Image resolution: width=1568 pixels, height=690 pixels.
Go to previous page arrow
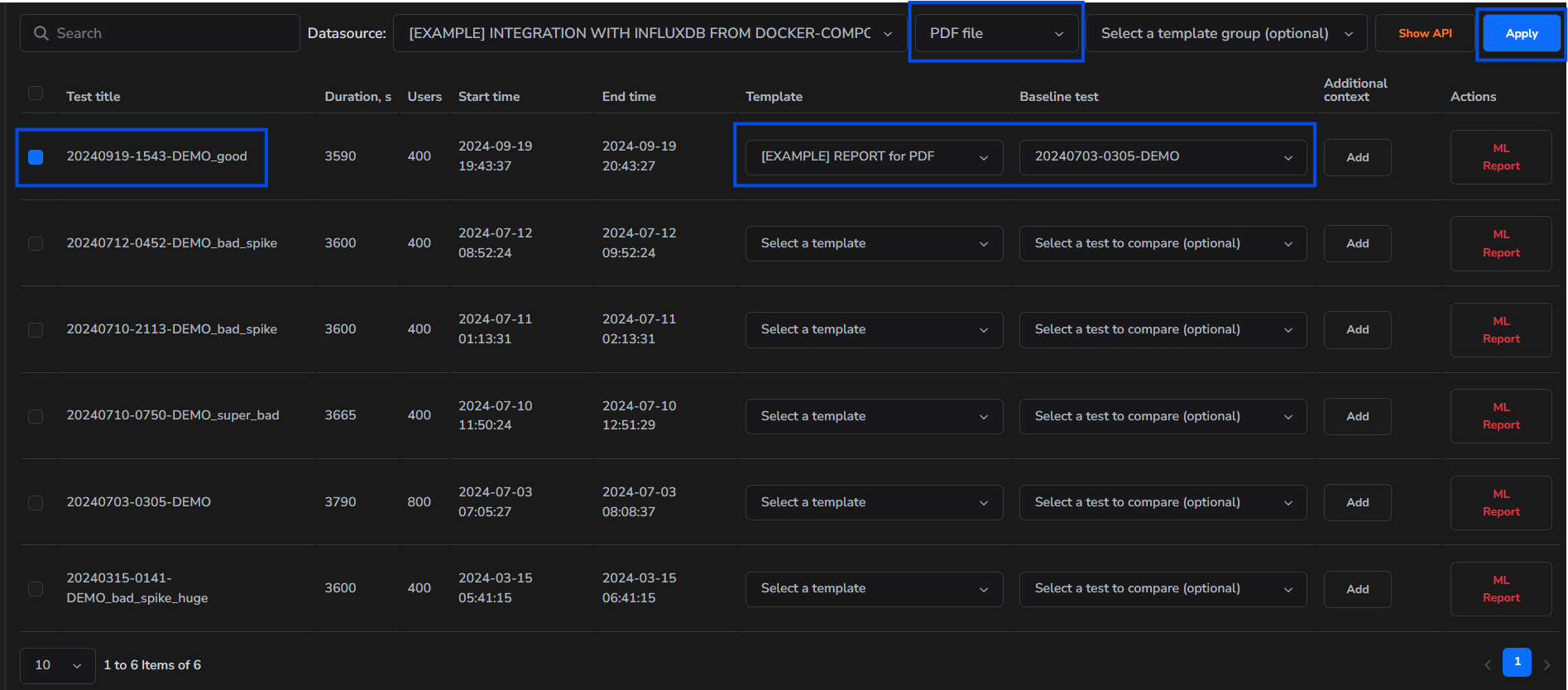coord(1488,664)
